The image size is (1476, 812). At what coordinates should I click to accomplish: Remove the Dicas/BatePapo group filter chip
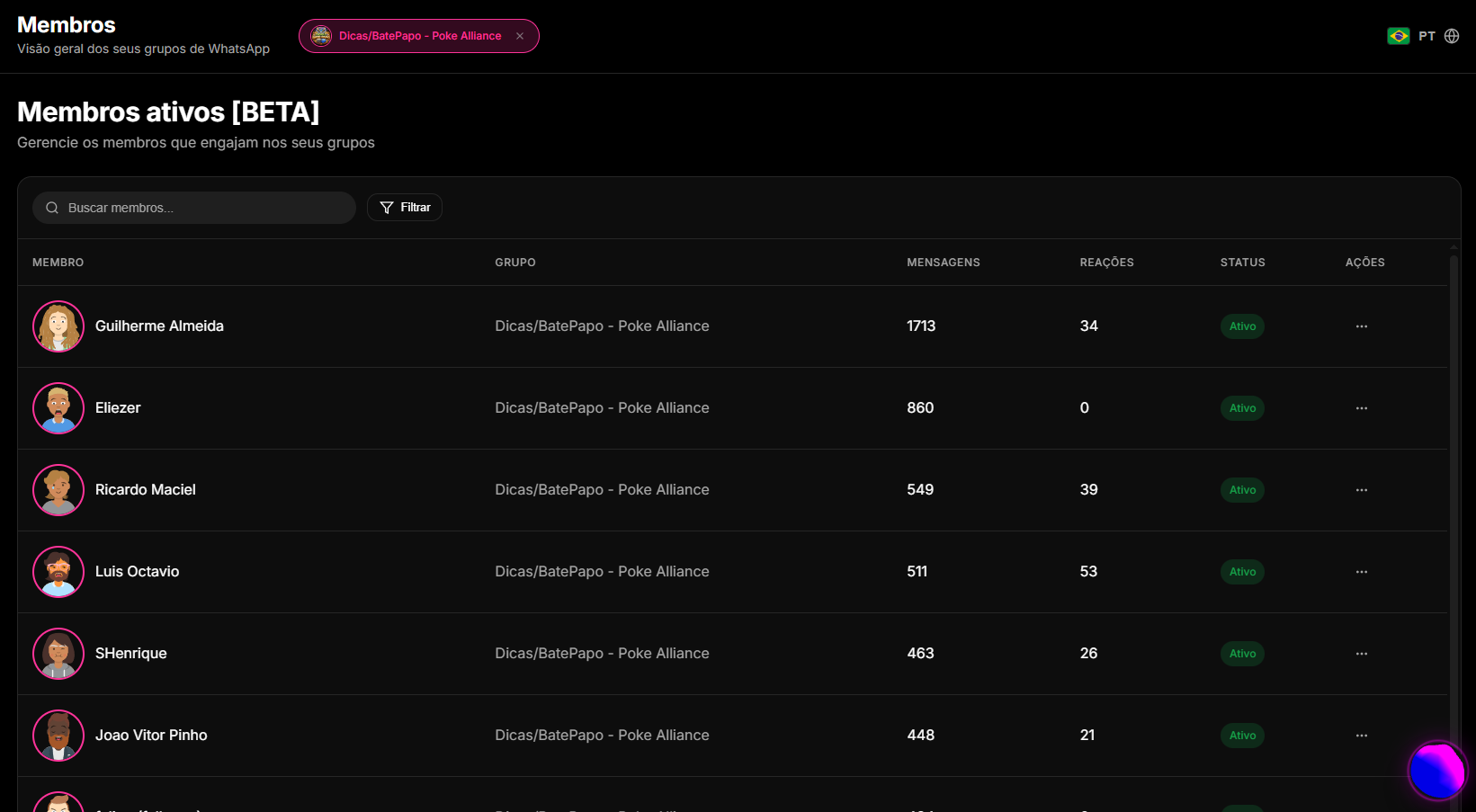point(520,36)
